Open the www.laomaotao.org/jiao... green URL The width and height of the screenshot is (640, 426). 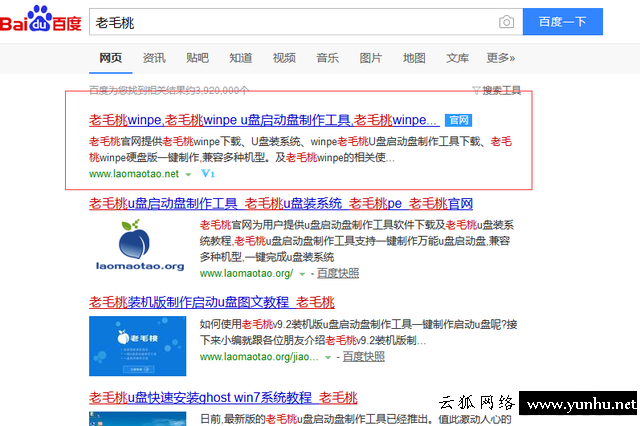[x=259, y=357]
